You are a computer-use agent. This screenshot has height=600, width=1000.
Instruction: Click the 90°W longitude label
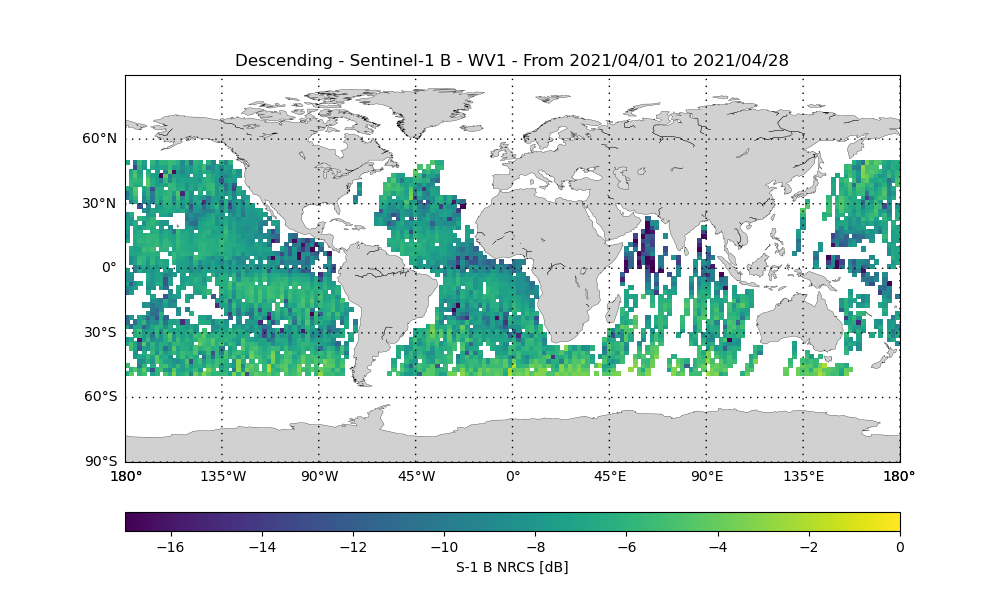(320, 476)
